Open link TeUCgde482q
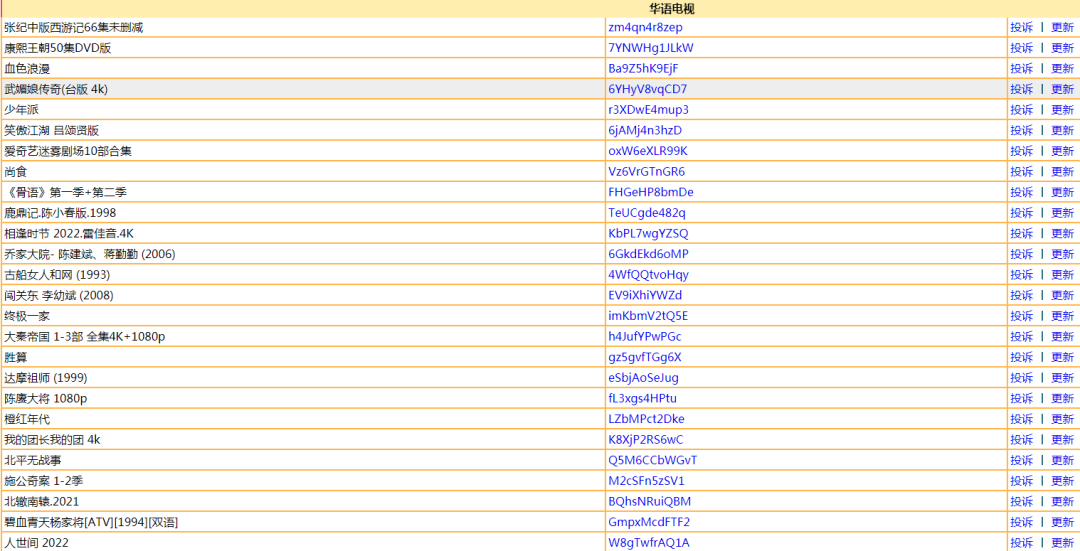Viewport: 1080px width, 551px height. [647, 213]
